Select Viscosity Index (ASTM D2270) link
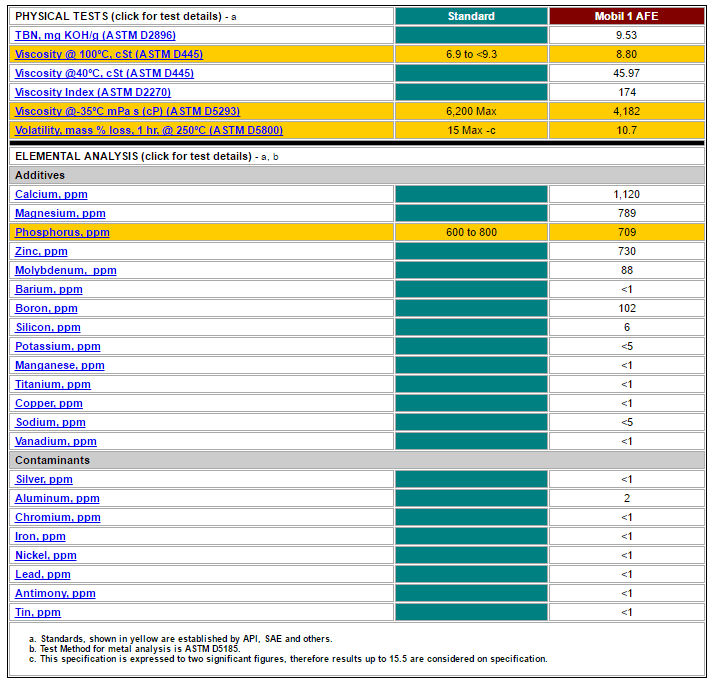This screenshot has height=682, width=713. (93, 92)
